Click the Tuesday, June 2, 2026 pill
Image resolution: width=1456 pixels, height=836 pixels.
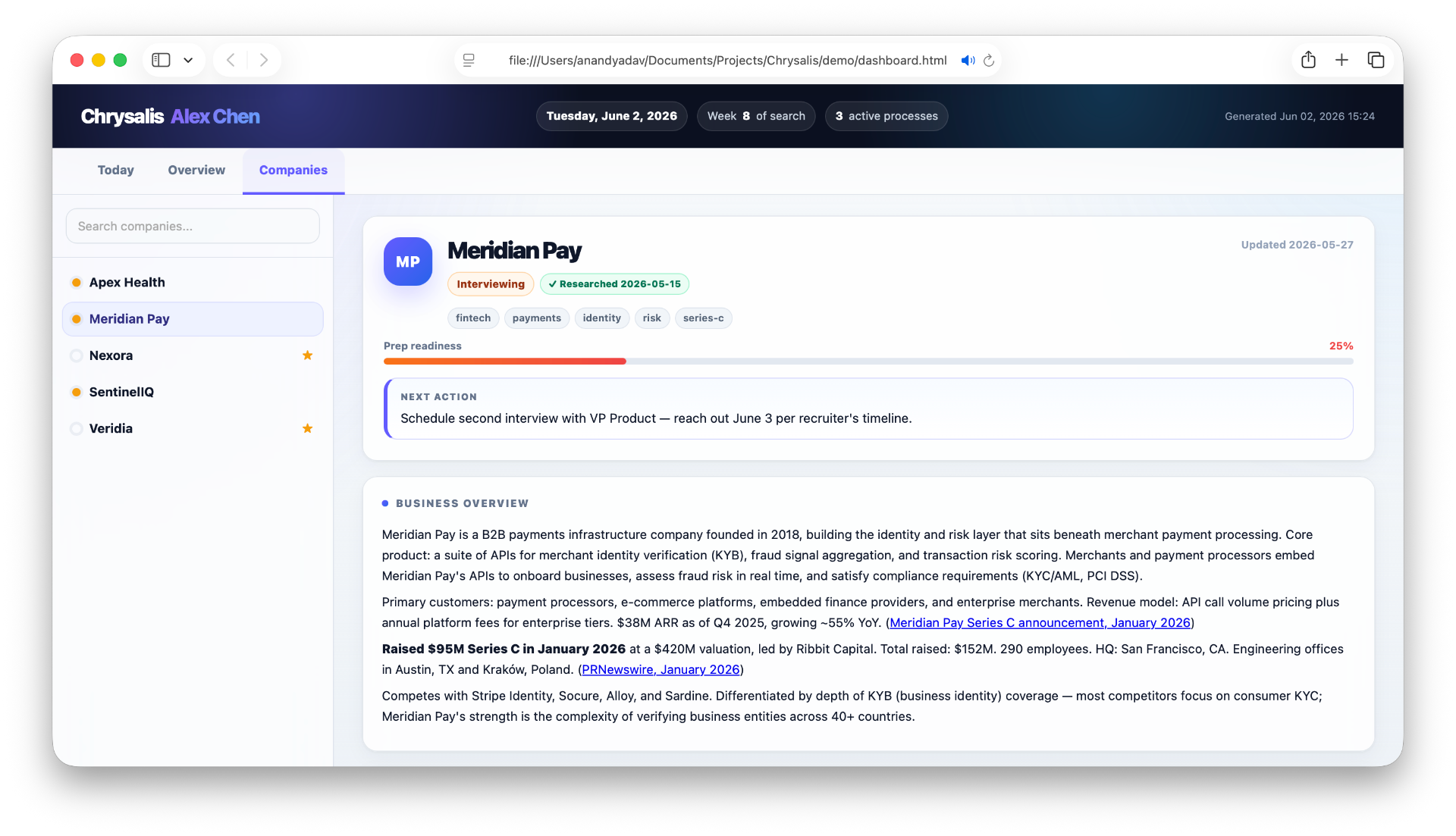pyautogui.click(x=611, y=116)
